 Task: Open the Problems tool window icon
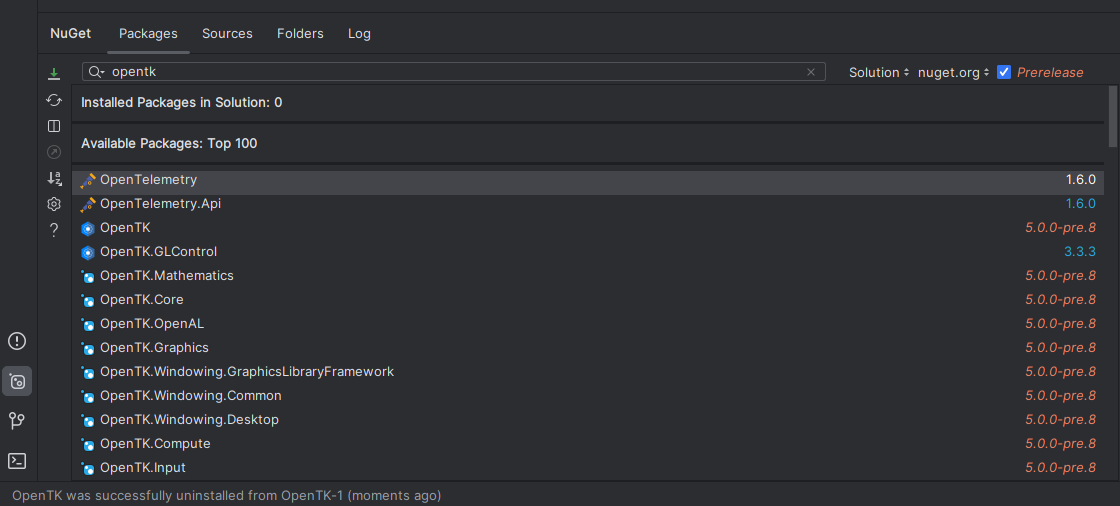(17, 341)
